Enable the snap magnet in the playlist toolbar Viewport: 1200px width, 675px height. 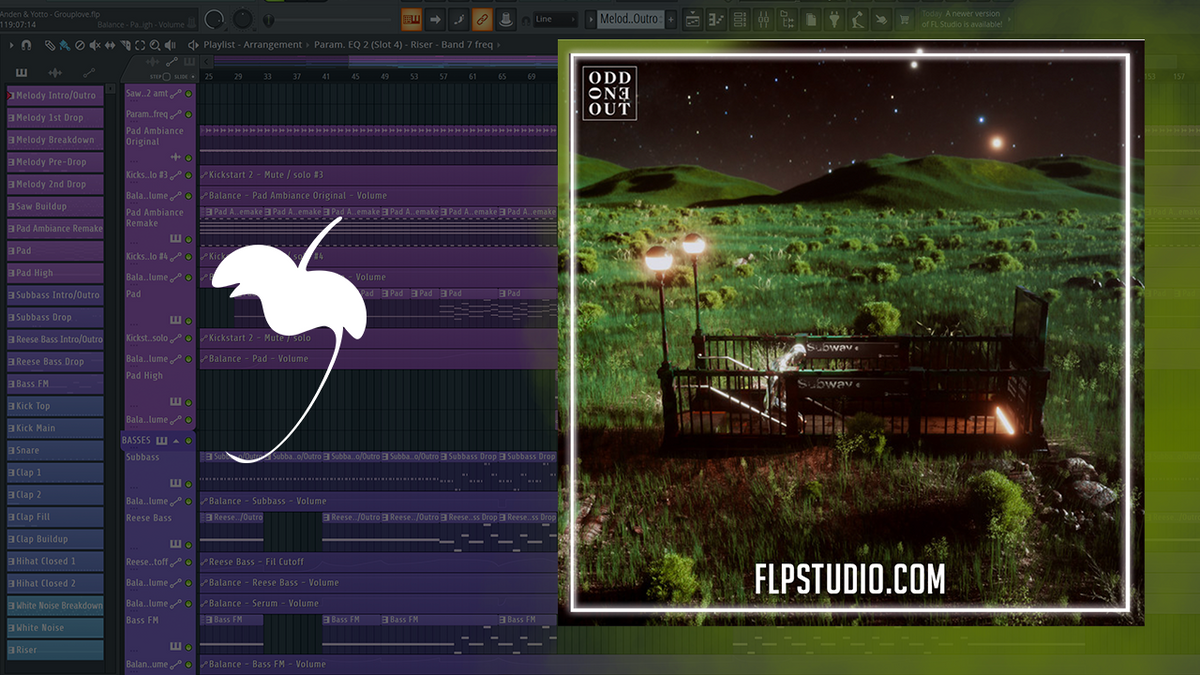click(x=25, y=44)
